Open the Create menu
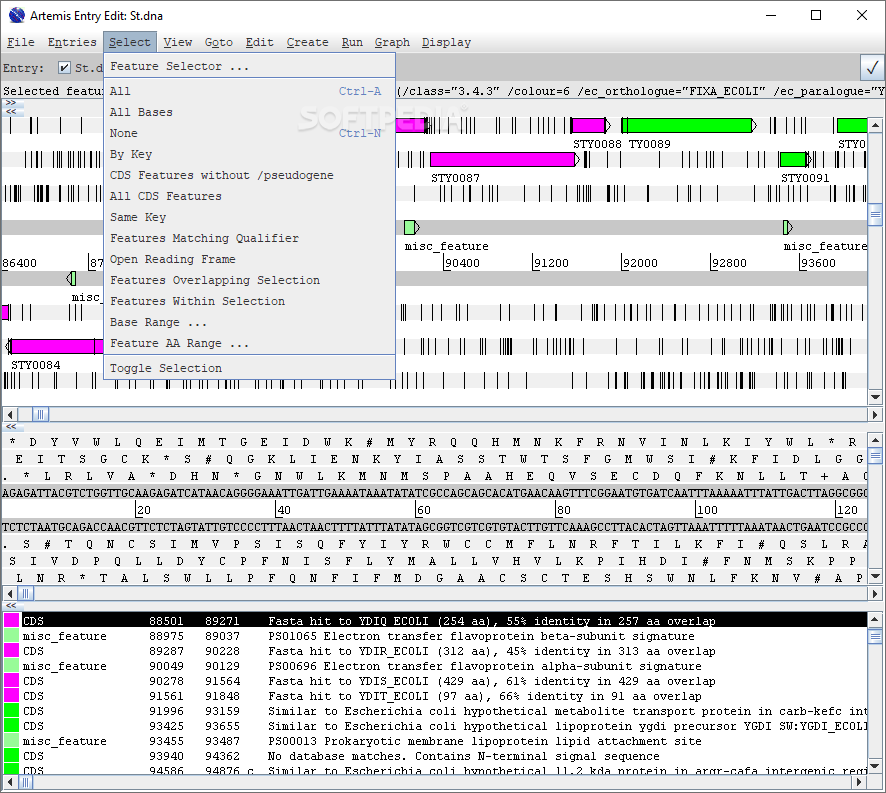 pyautogui.click(x=307, y=42)
